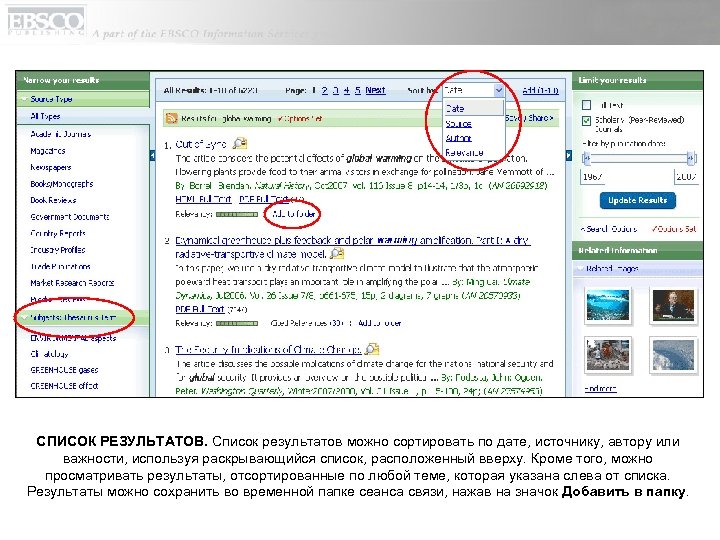Click the Options set link in results bar
720x540 pixels.
[x=300, y=118]
